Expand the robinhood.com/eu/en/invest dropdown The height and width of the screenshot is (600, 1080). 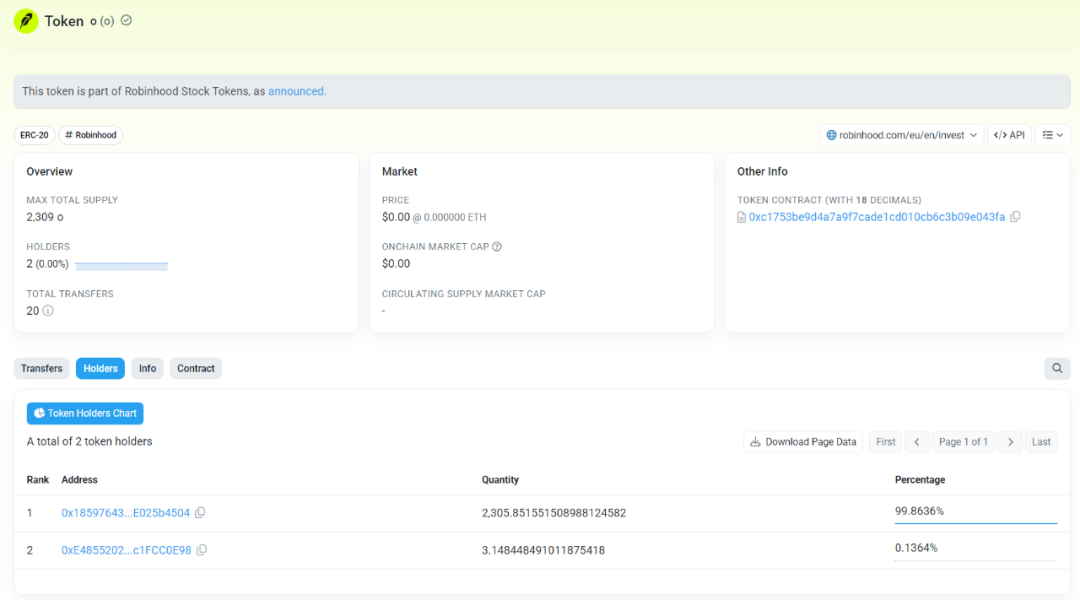pyautogui.click(x=901, y=135)
